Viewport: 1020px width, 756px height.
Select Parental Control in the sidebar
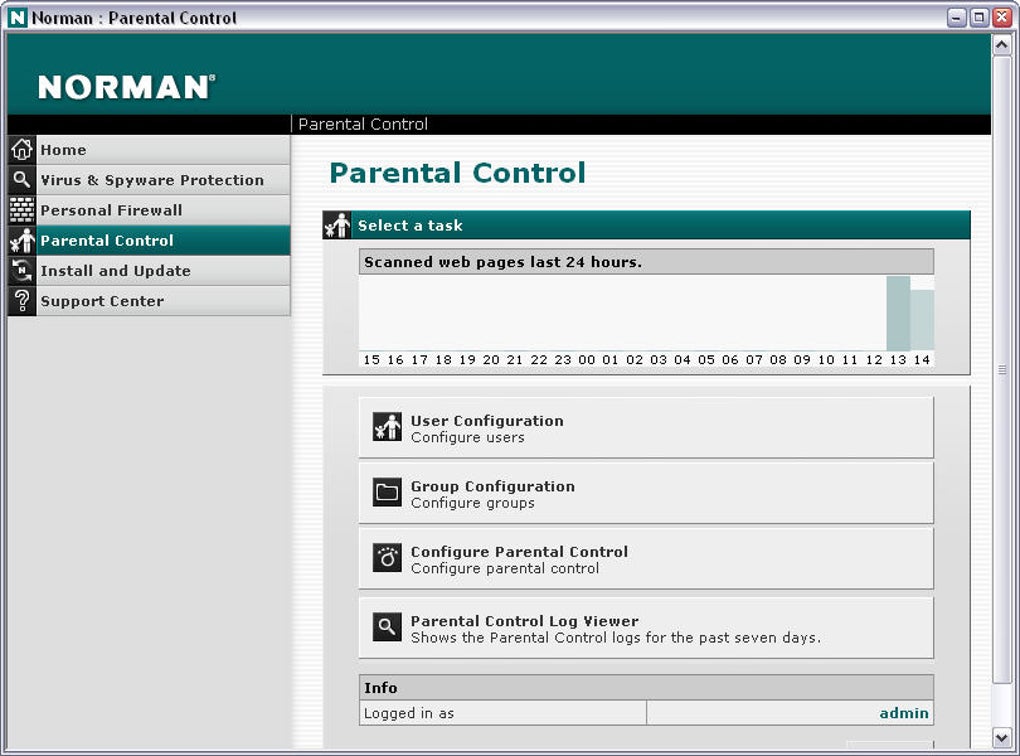click(x=149, y=240)
